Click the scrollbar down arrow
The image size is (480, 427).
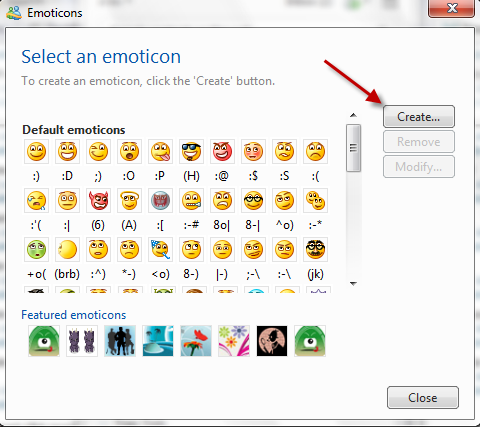click(x=353, y=284)
